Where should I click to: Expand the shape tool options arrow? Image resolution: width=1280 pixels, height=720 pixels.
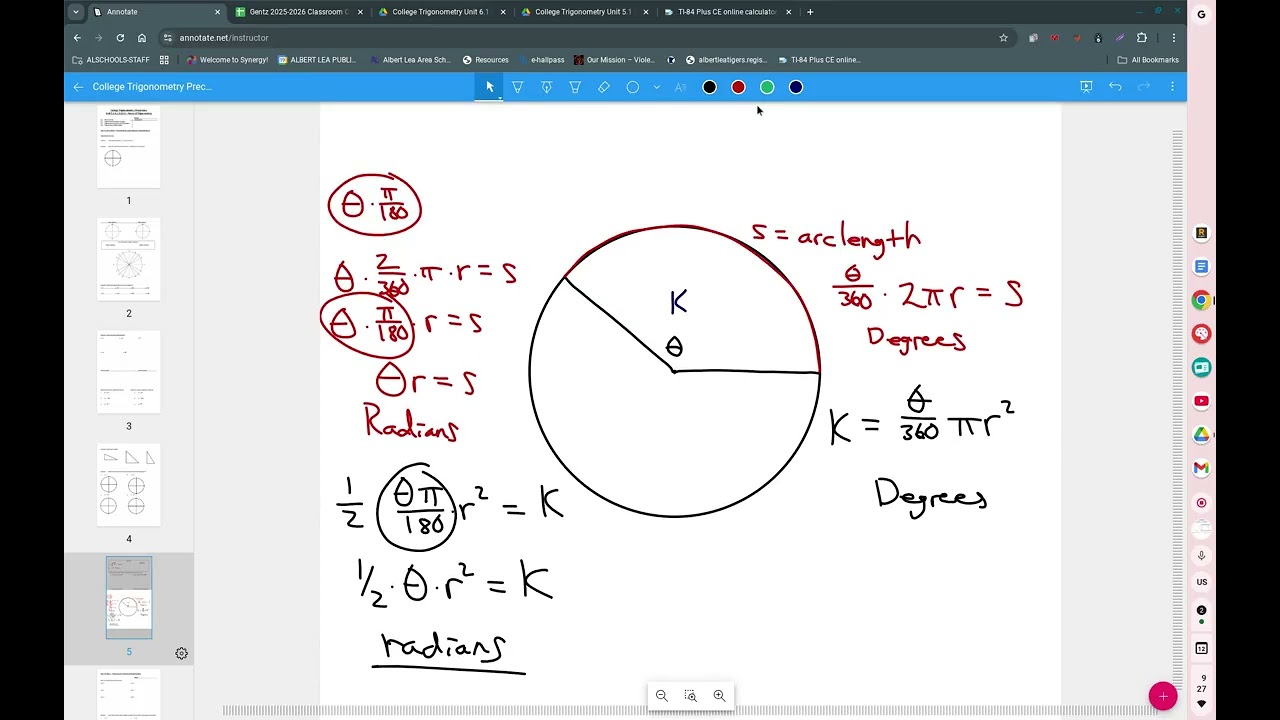coord(657,87)
